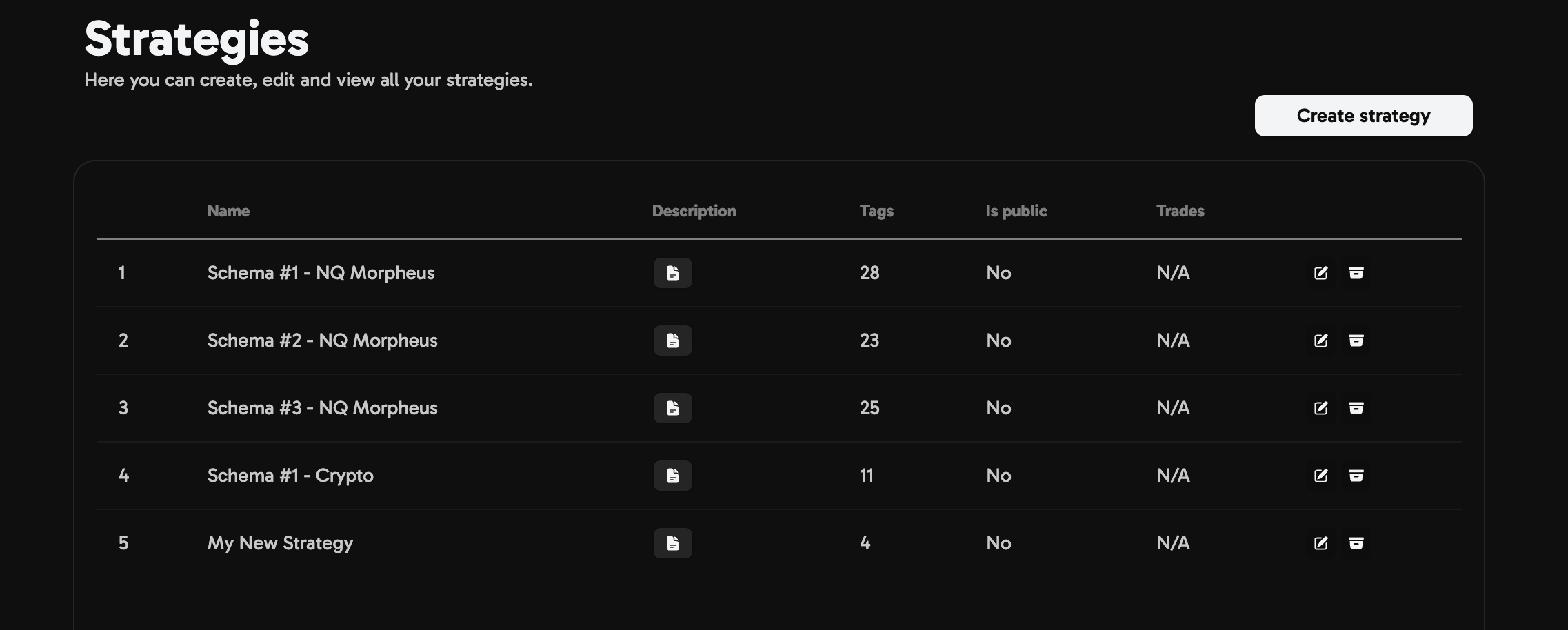Click tag count 4 for My New Strategy
This screenshot has height=630, width=1568.
click(865, 543)
